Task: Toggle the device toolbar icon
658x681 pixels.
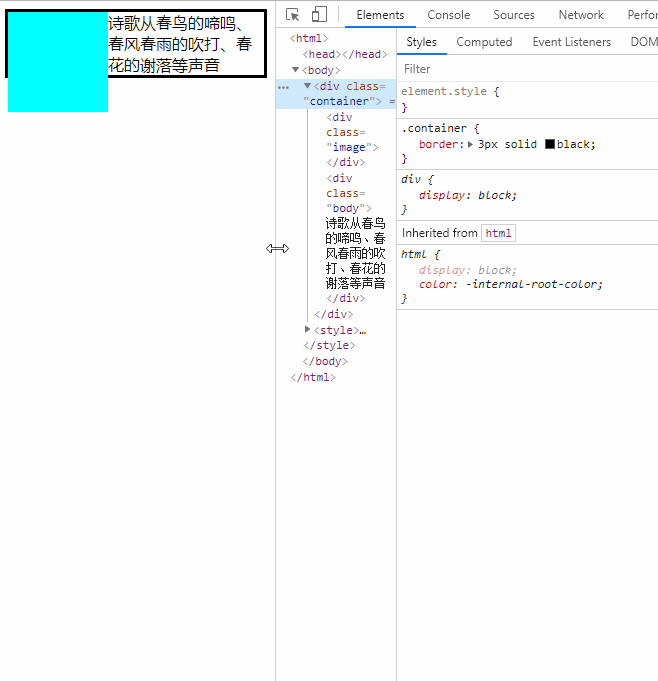Action: pyautogui.click(x=319, y=14)
